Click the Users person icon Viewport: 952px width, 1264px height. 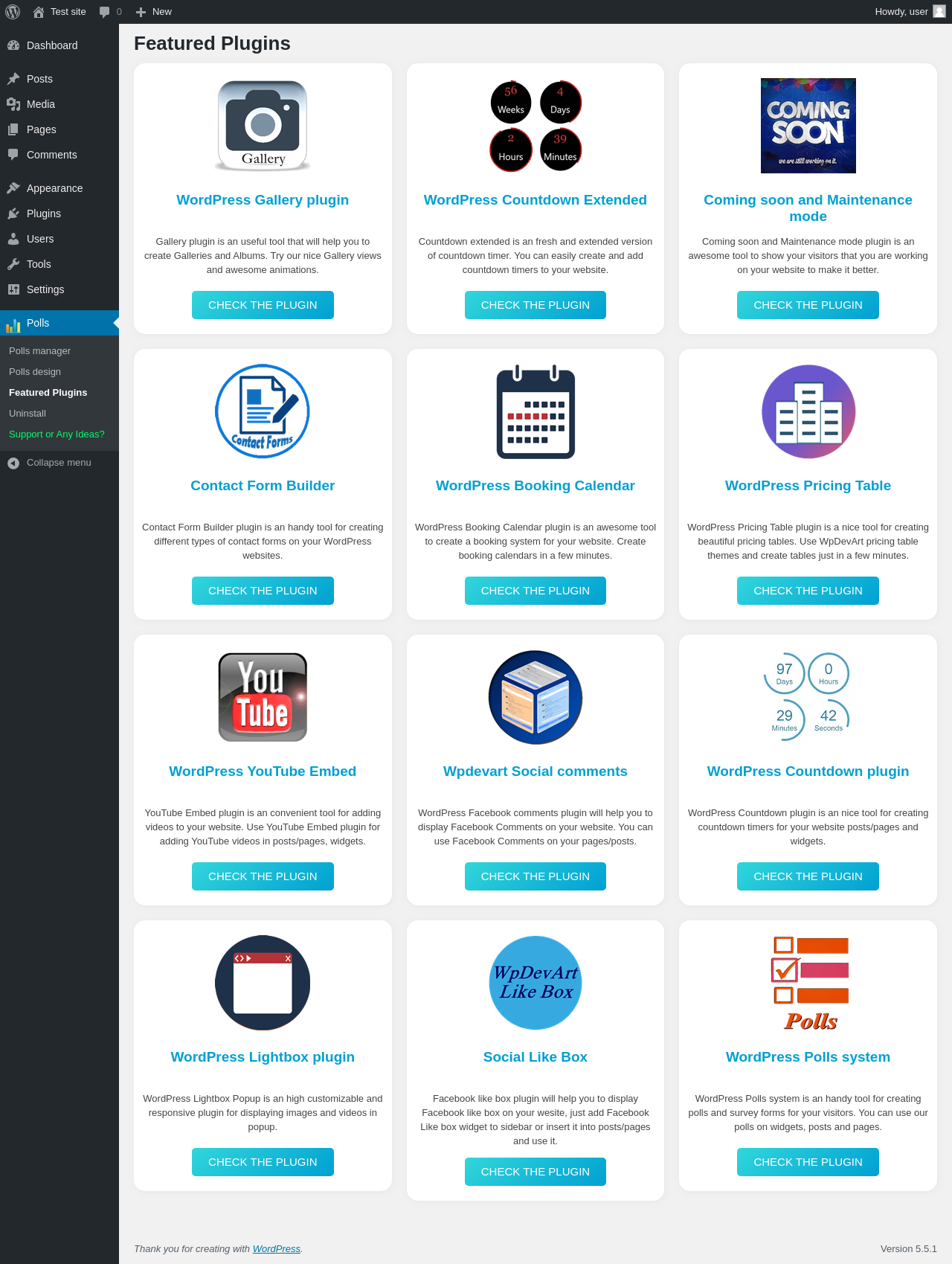click(13, 239)
